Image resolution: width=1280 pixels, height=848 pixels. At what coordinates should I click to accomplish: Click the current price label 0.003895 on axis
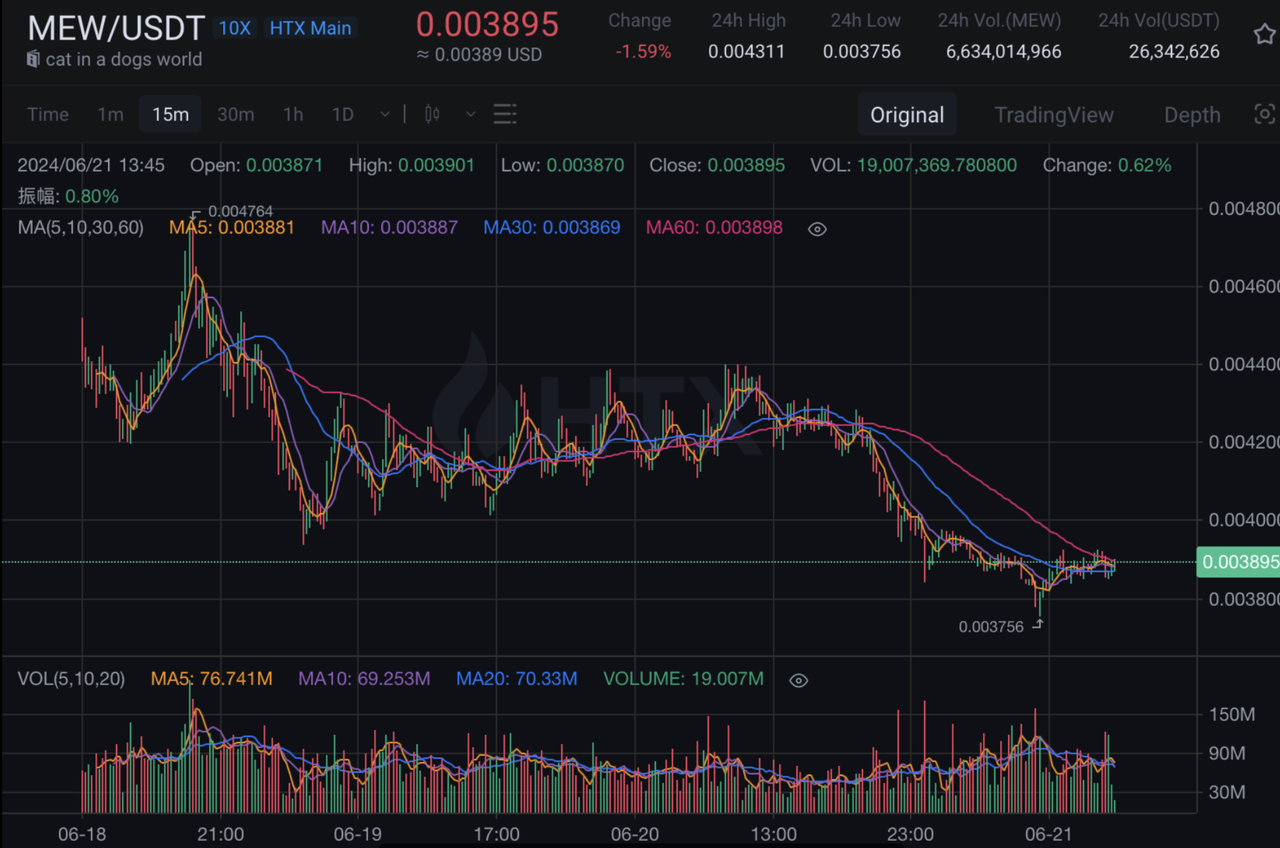click(1238, 563)
